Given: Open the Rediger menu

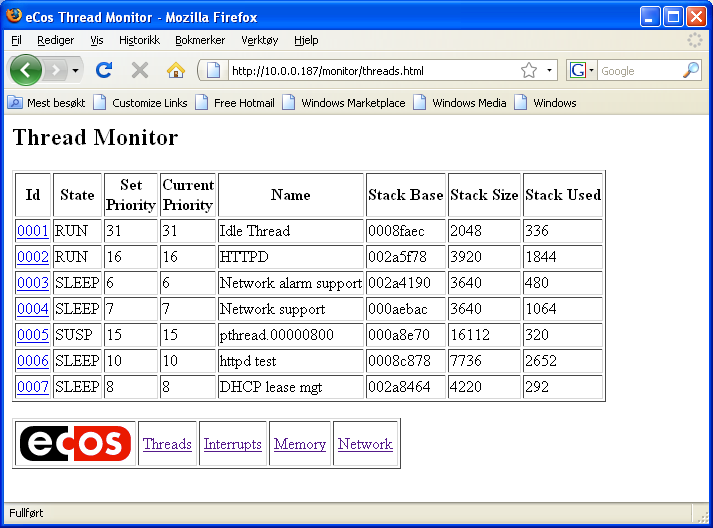Looking at the screenshot, I should coord(55,40).
